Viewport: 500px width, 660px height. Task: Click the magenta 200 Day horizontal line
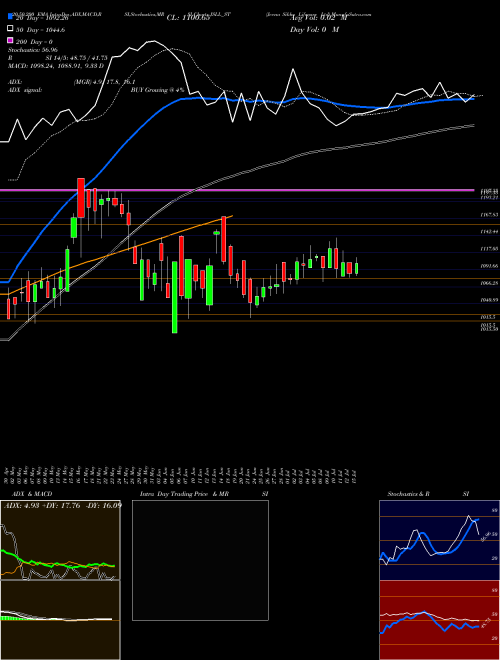click(x=237, y=190)
